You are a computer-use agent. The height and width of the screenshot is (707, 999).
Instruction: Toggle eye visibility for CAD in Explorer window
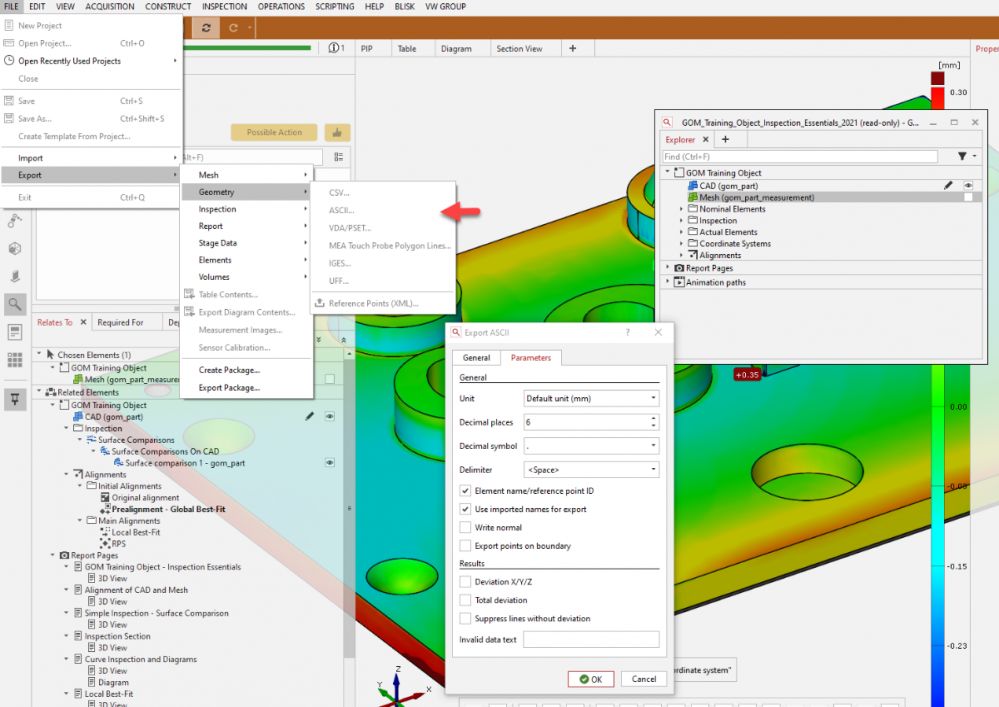tap(968, 185)
